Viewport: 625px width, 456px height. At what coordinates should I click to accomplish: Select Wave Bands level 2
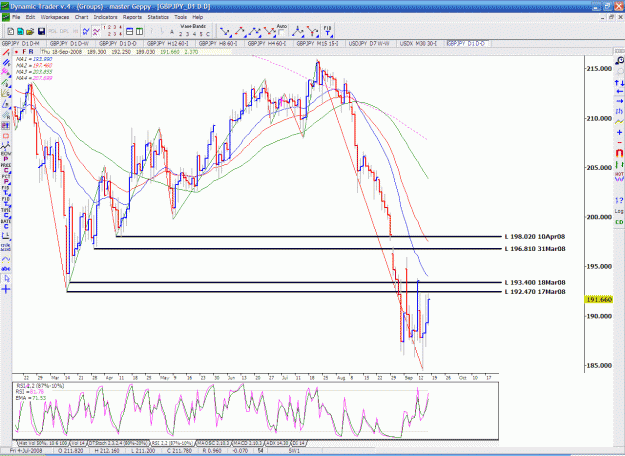[180, 34]
